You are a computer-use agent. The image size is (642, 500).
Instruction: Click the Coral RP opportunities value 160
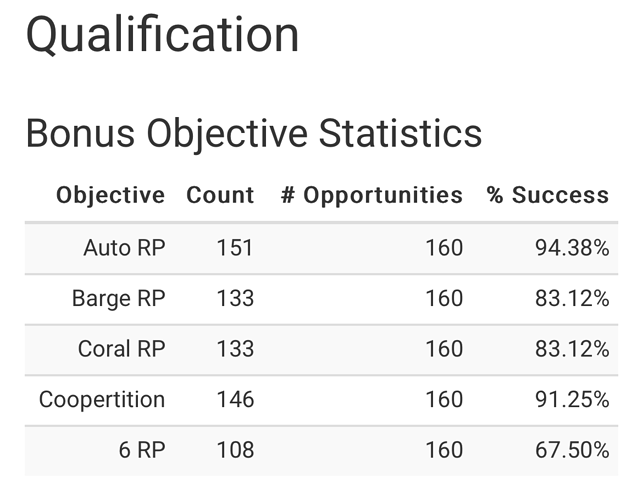pyautogui.click(x=444, y=349)
